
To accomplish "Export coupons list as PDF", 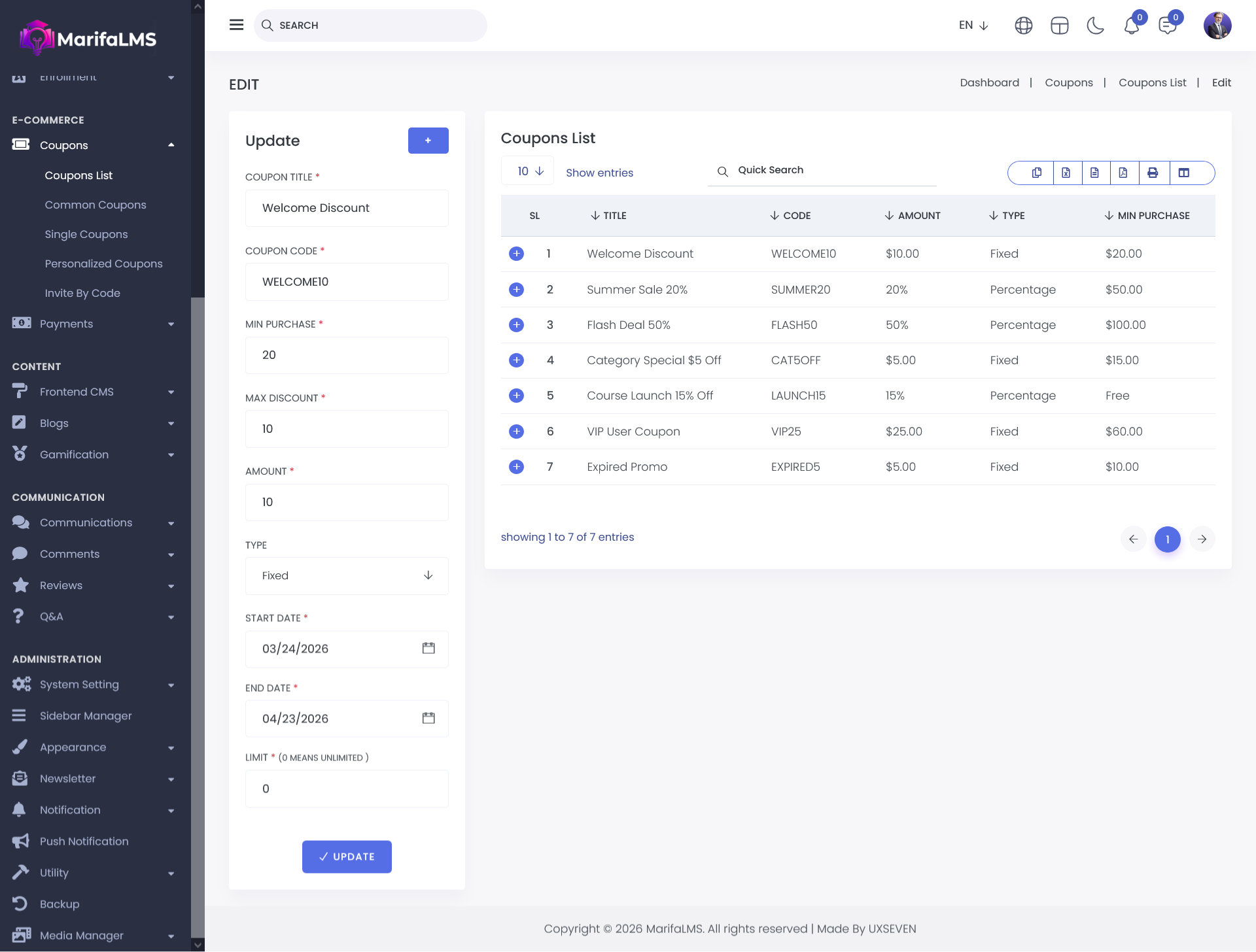I will click(x=1123, y=173).
